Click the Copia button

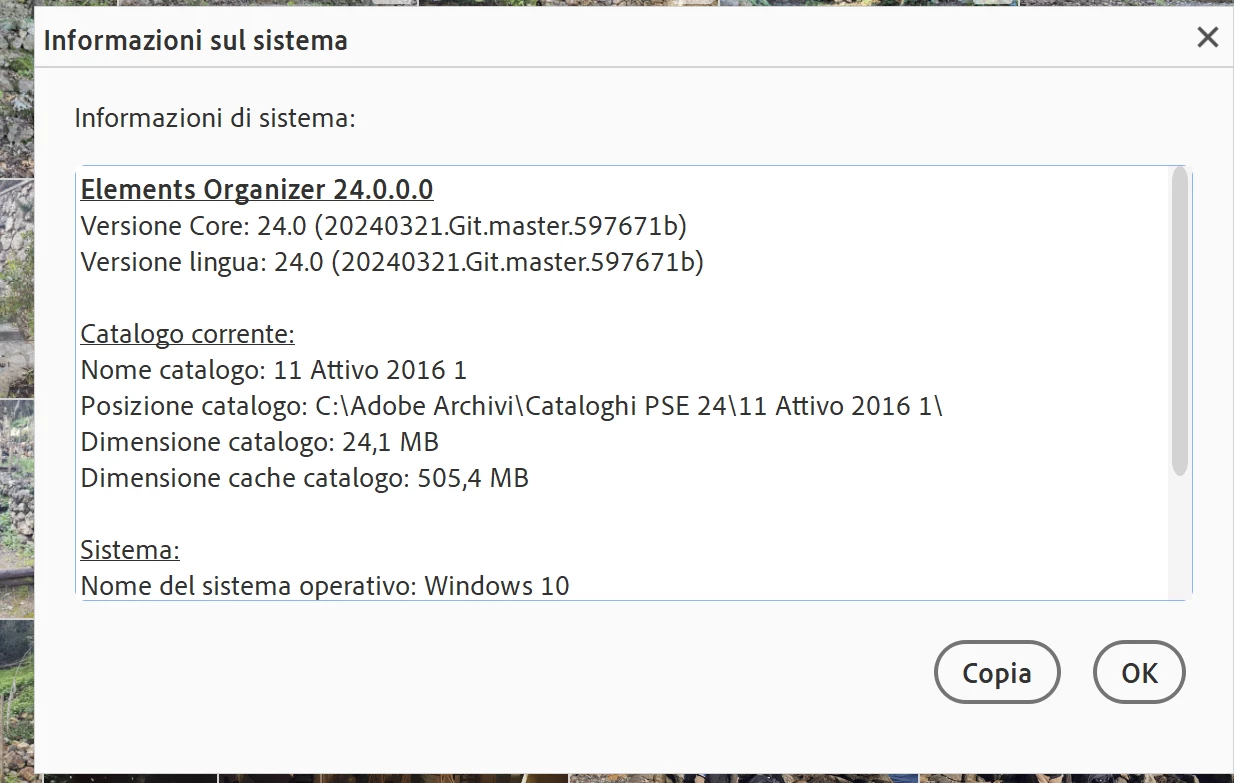[x=997, y=672]
